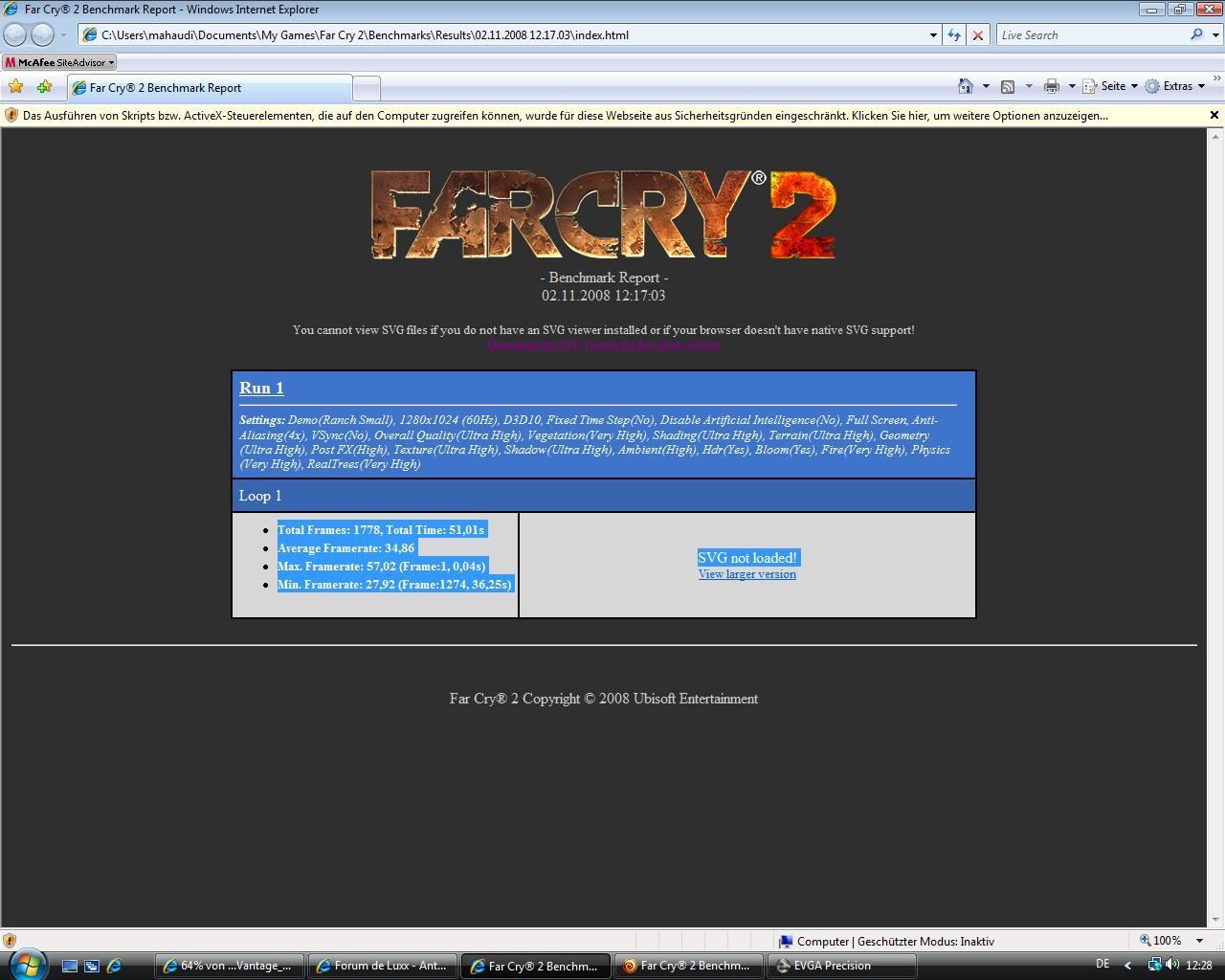The height and width of the screenshot is (980, 1225).
Task: Go forward with the Forward button
Action: [x=43, y=34]
